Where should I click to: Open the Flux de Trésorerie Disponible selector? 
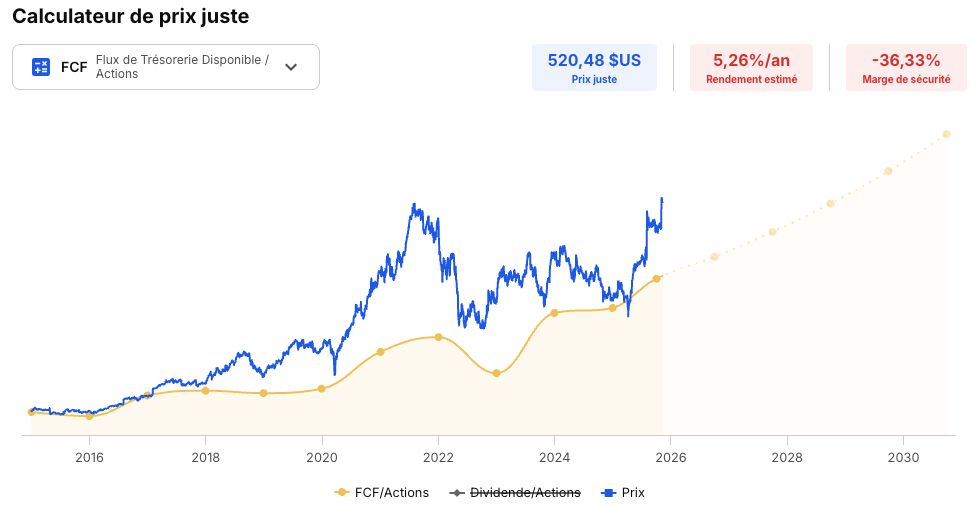coord(166,67)
